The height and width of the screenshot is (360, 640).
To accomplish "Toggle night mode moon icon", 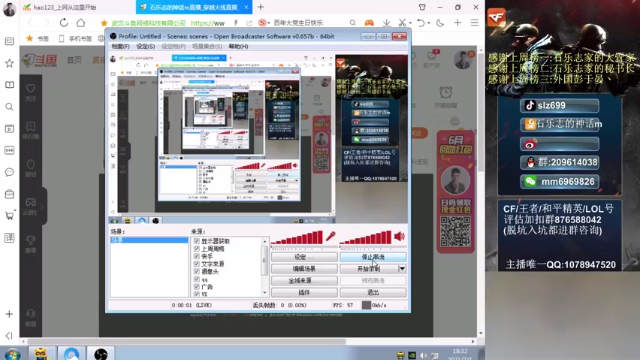I will 440,23.
